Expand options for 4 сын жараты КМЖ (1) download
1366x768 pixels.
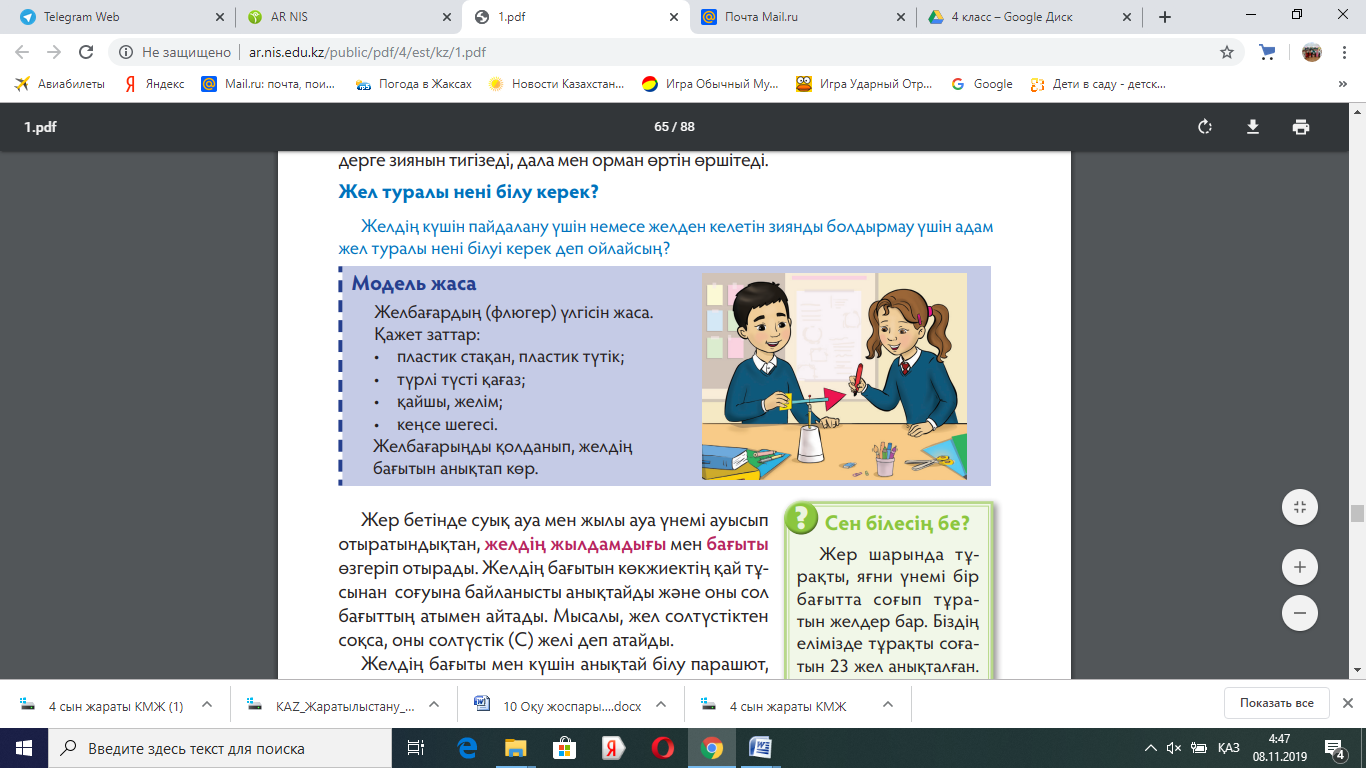click(x=207, y=704)
